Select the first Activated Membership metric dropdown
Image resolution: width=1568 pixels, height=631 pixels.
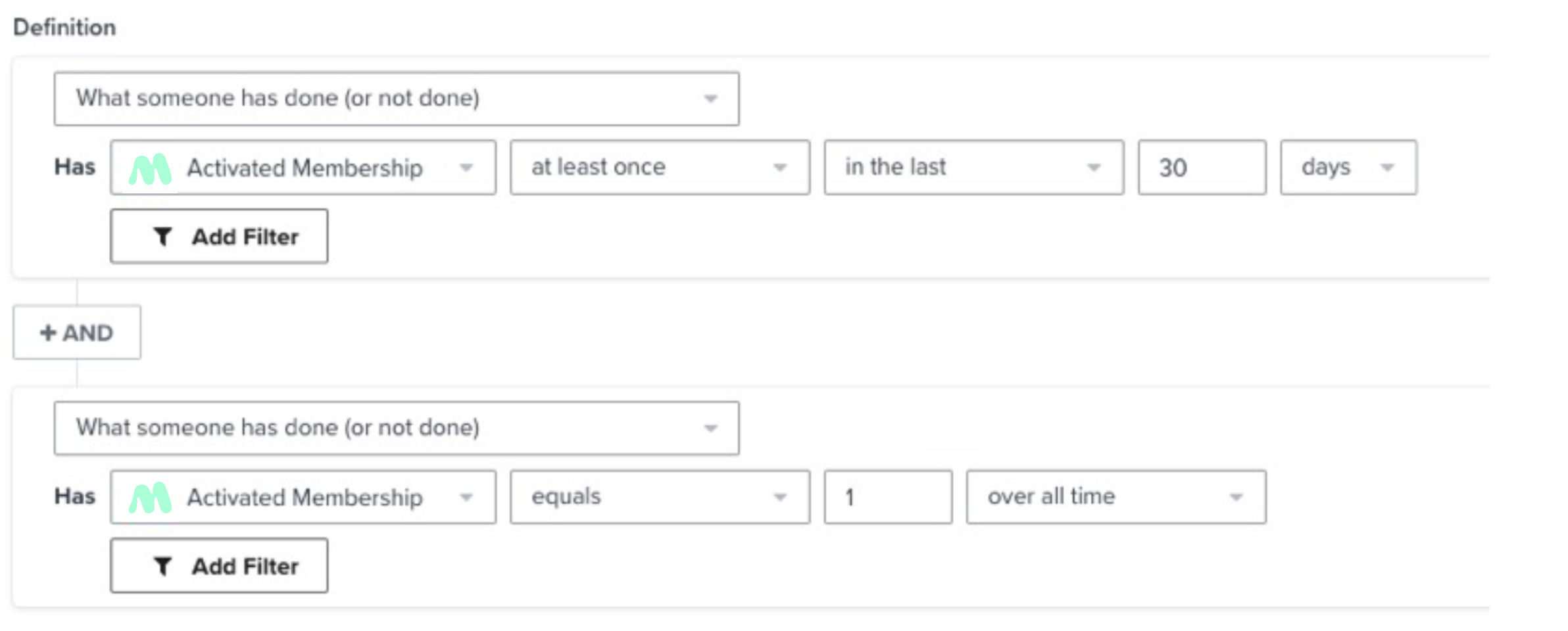pos(303,168)
